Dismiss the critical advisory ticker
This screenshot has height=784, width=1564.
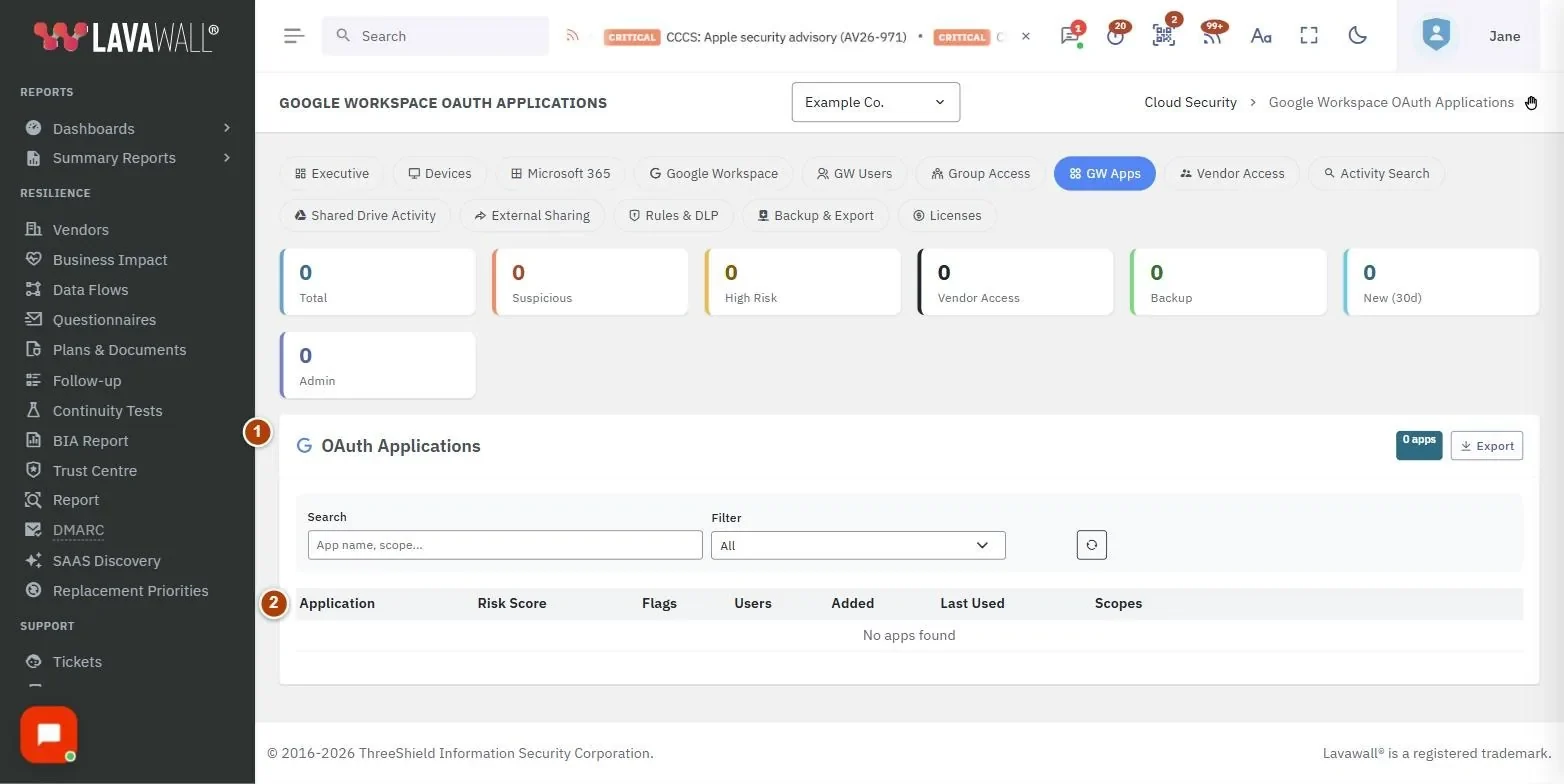(1025, 36)
